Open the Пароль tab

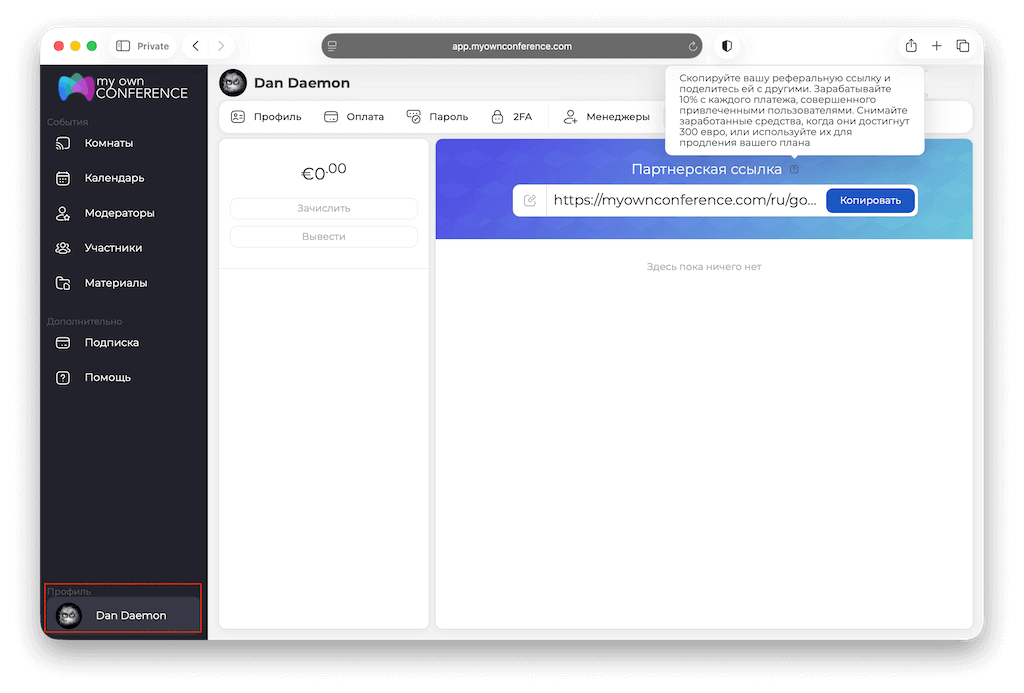coord(437,117)
